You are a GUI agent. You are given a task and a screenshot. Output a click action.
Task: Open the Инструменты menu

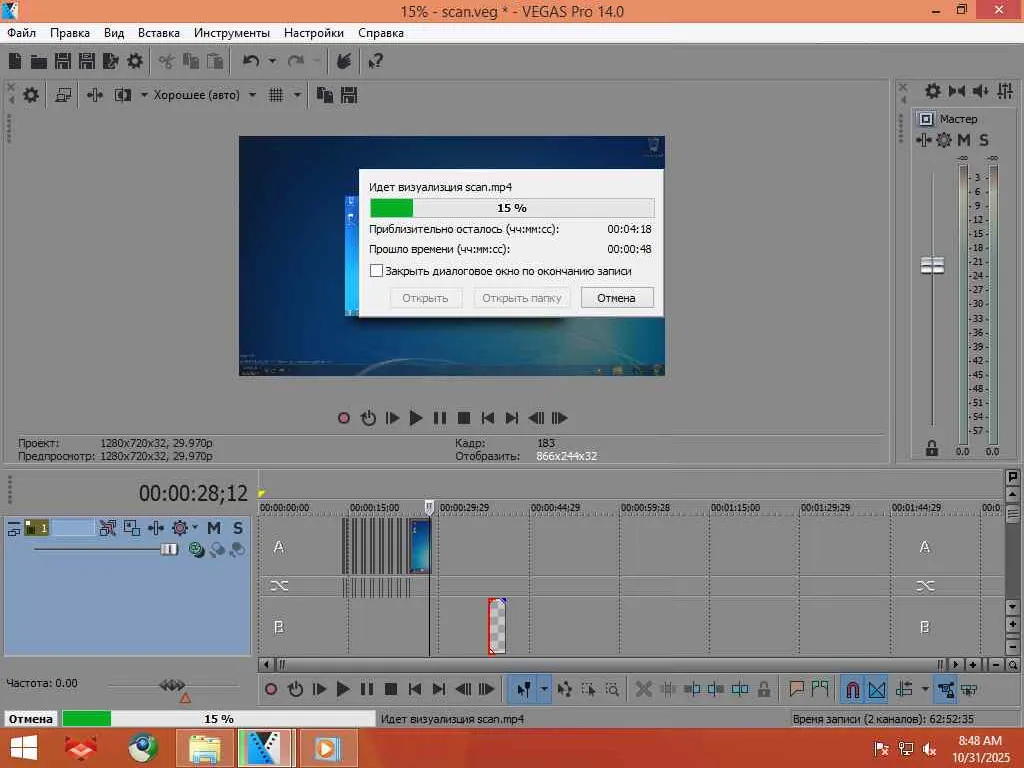point(232,33)
